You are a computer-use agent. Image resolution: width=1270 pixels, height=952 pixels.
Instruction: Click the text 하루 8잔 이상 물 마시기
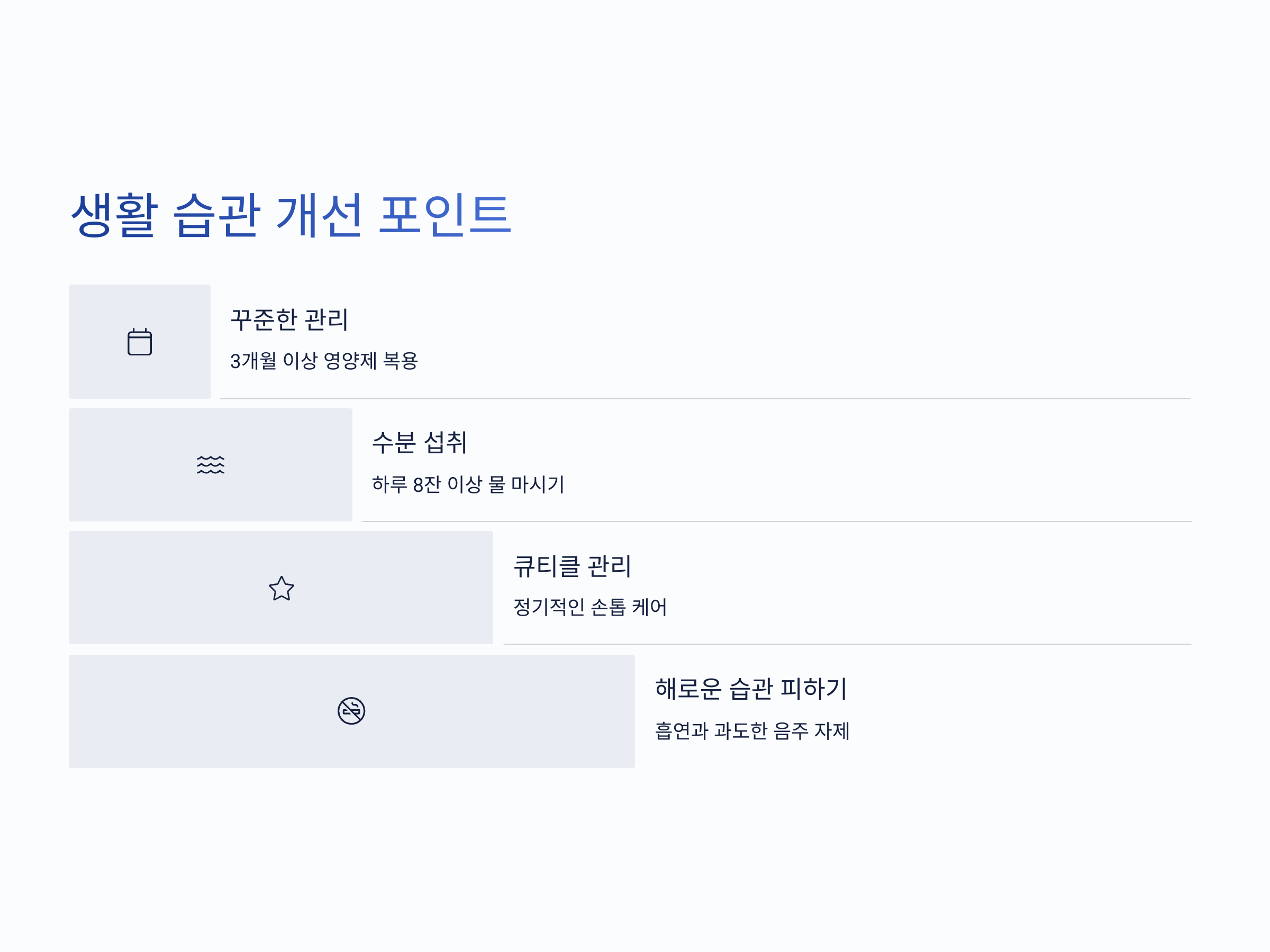(468, 484)
